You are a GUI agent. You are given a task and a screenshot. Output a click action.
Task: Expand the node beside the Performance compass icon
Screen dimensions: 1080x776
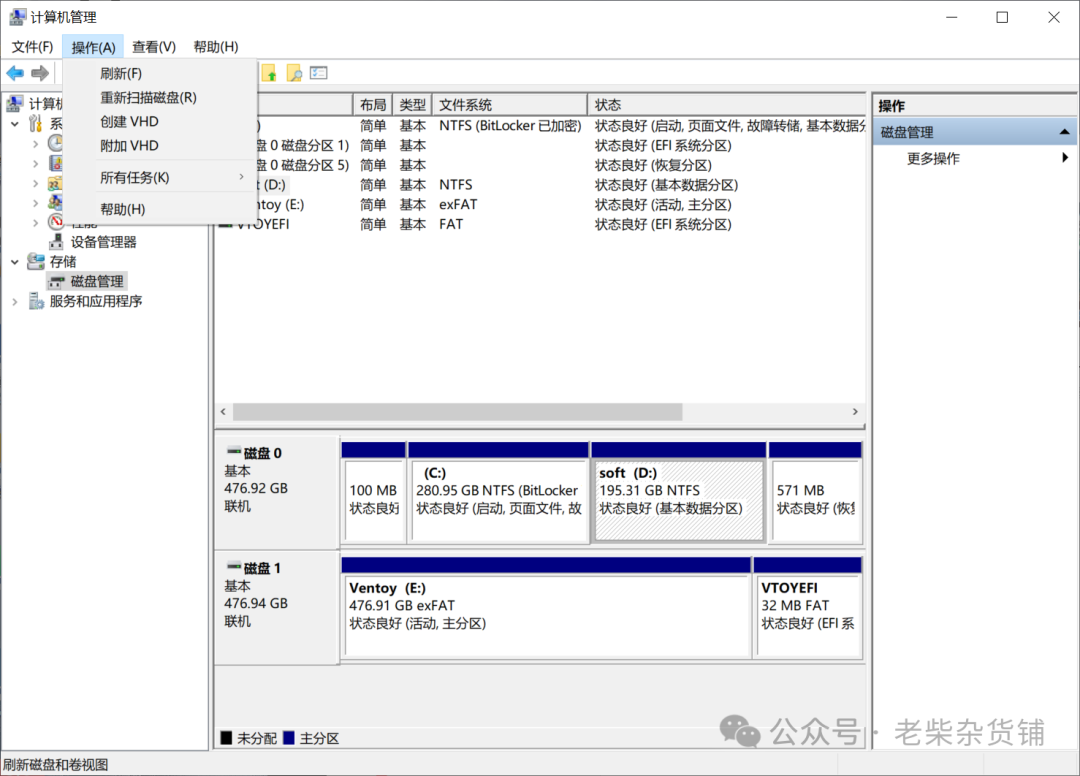36,222
